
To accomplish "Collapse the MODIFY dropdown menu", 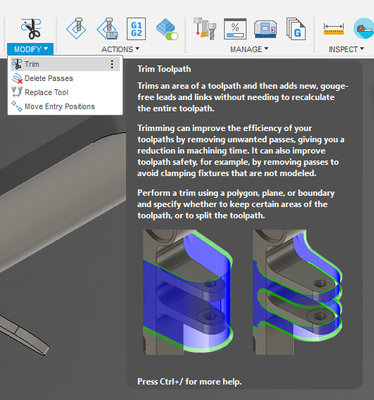I will coord(30,49).
